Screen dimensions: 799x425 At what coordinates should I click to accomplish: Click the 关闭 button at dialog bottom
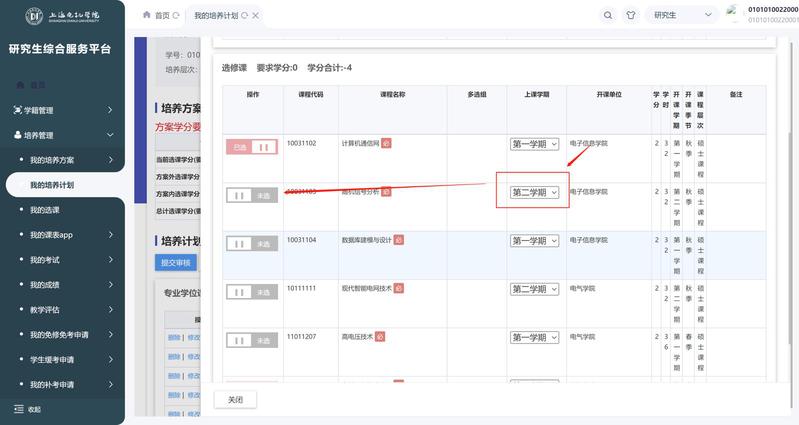pos(235,399)
